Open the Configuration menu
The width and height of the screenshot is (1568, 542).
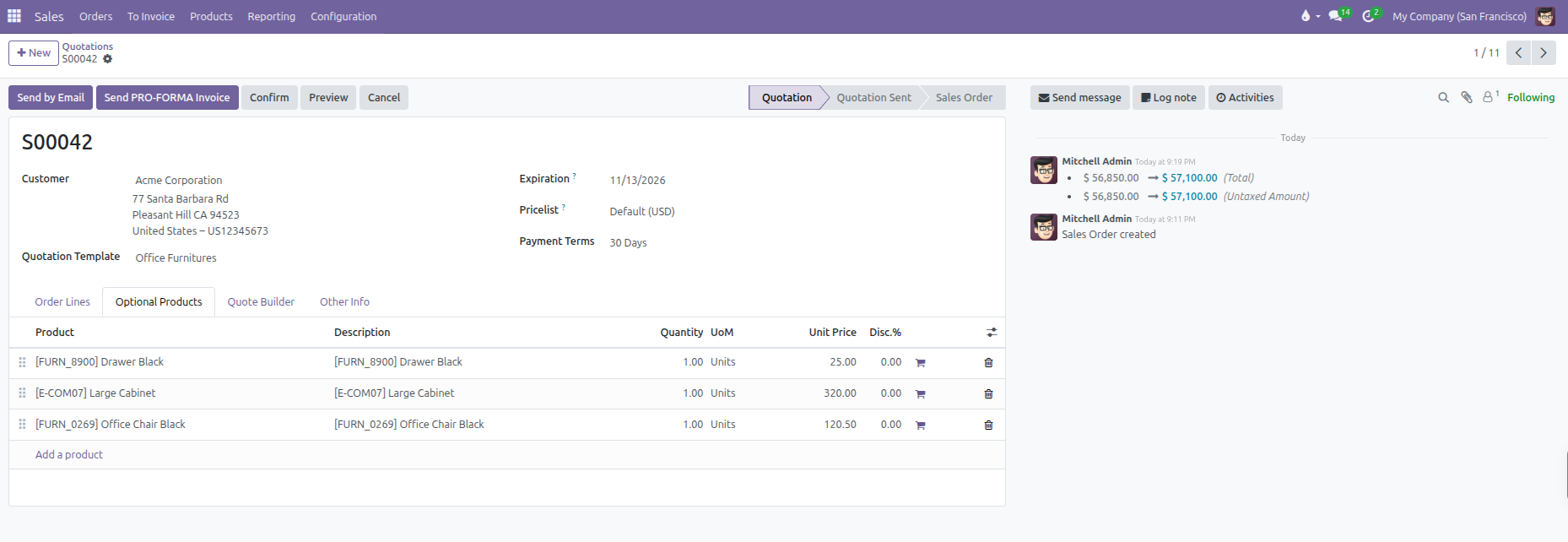pos(343,16)
